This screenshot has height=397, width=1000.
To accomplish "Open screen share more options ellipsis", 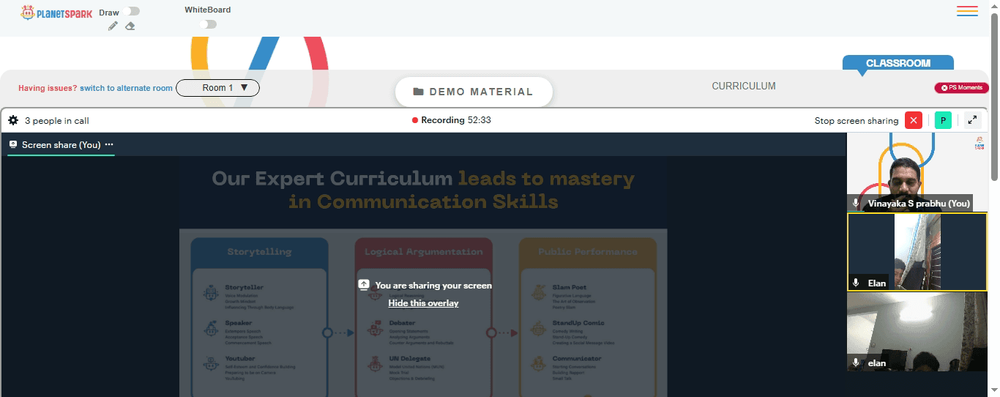I will [109, 145].
